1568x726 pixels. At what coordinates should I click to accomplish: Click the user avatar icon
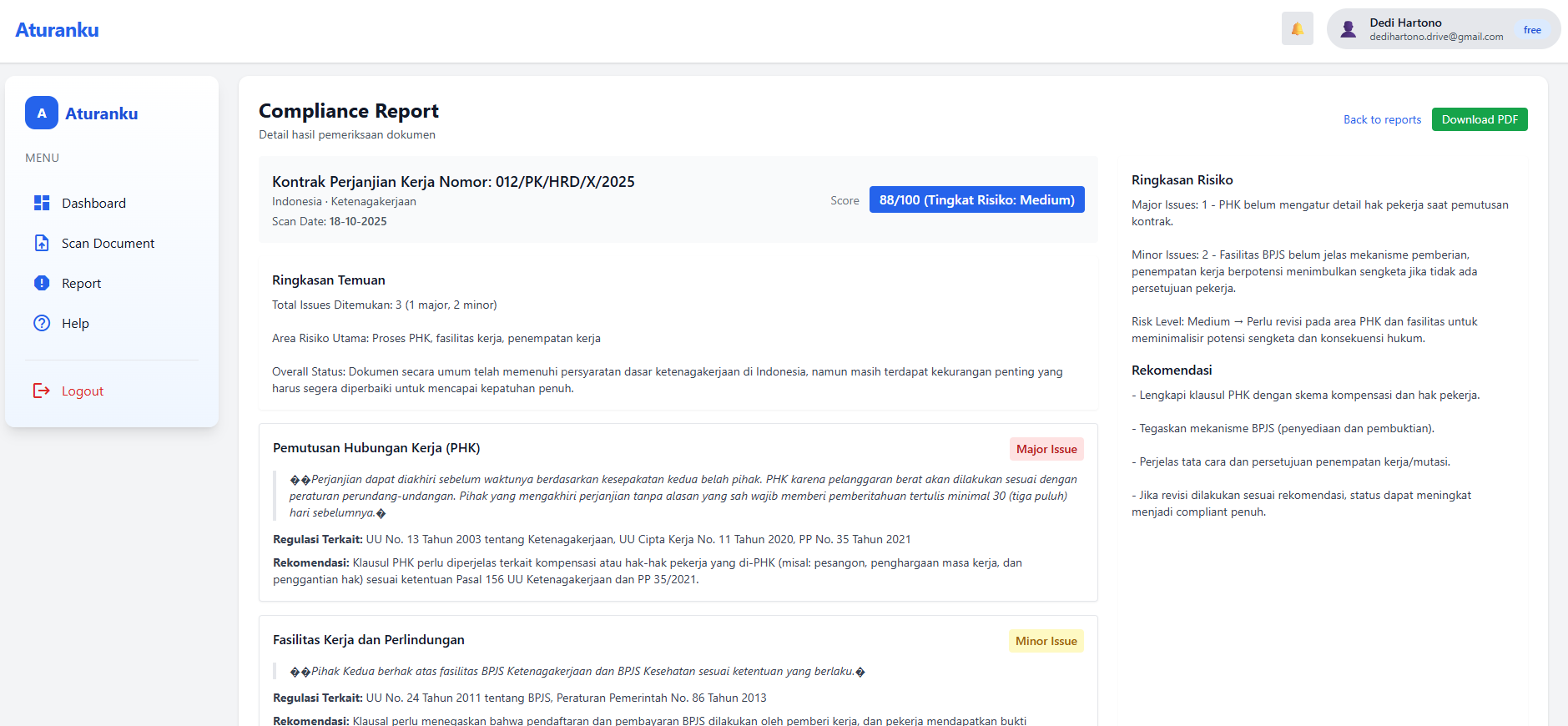click(1348, 30)
